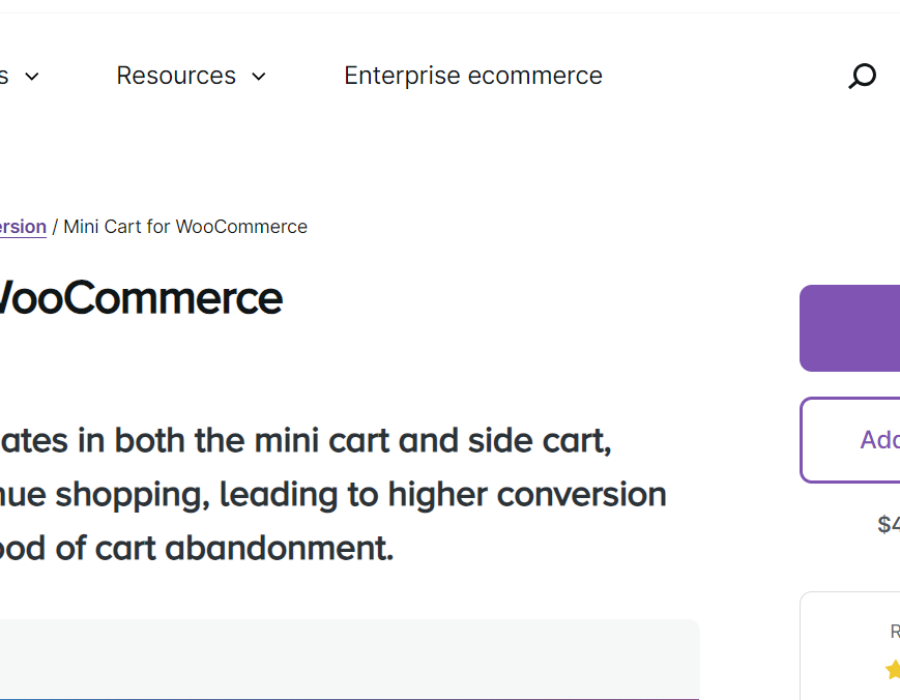Open the Resources menu
The image size is (900, 700).
click(x=176, y=76)
